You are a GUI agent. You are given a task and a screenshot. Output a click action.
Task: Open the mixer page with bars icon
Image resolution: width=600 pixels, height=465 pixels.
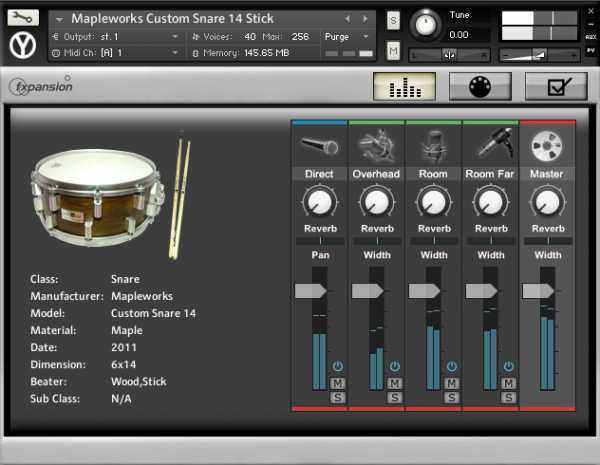point(404,86)
